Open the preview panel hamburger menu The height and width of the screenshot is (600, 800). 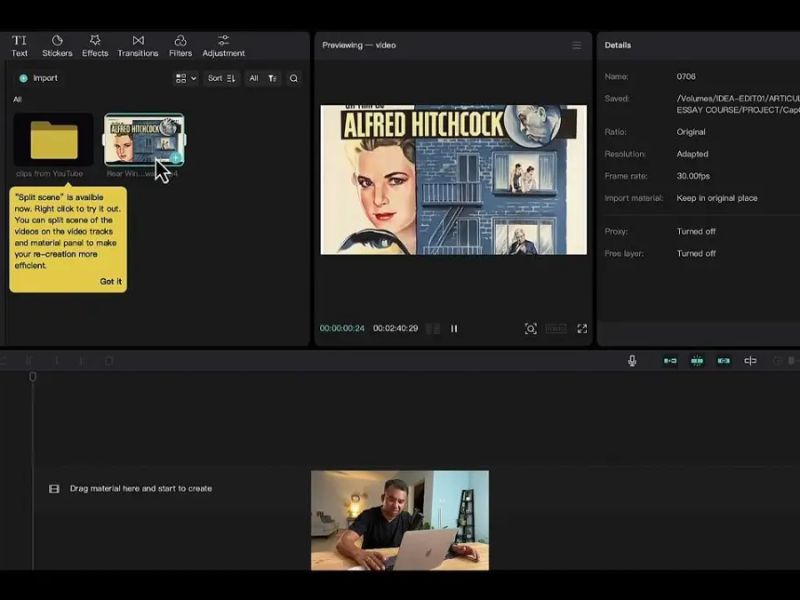pos(577,45)
